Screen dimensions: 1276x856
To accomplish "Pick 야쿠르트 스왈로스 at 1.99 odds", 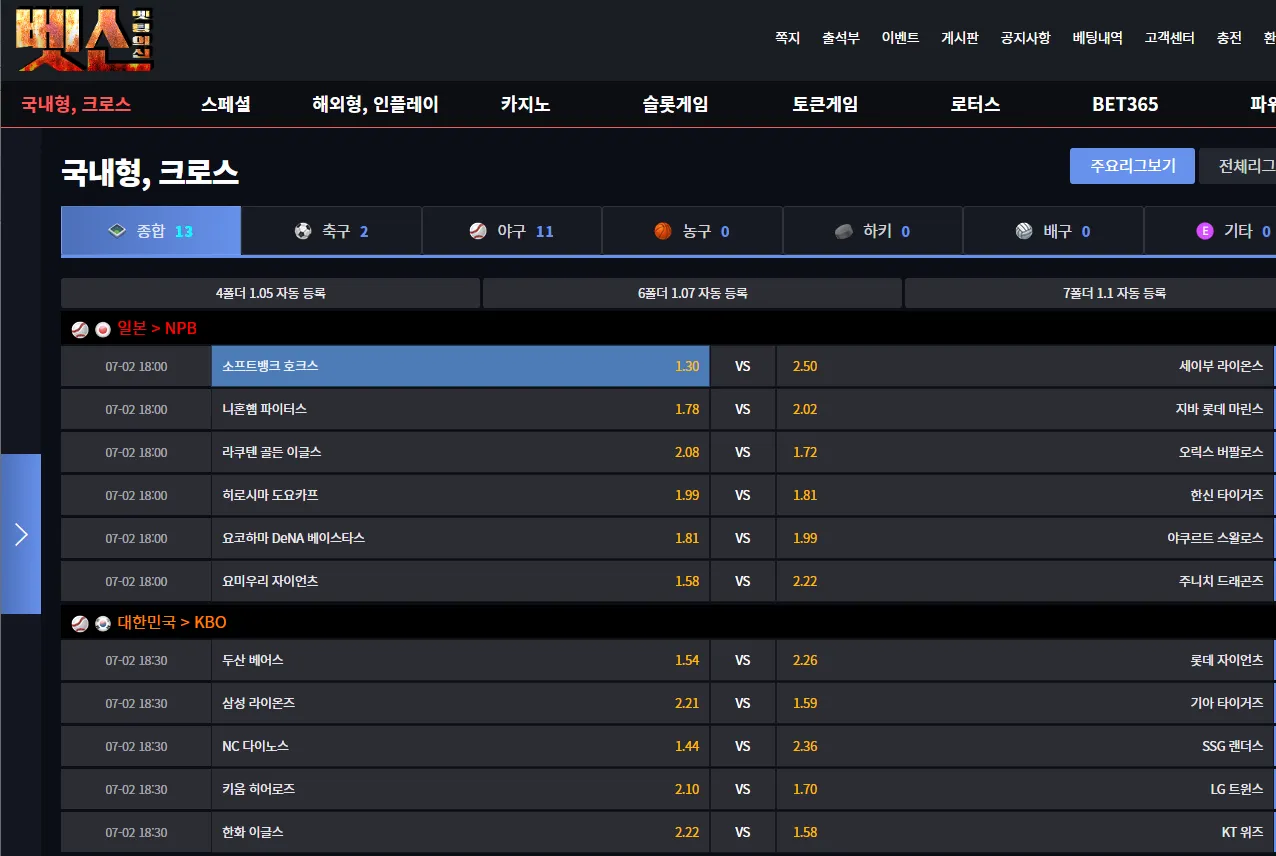I will (x=1026, y=538).
